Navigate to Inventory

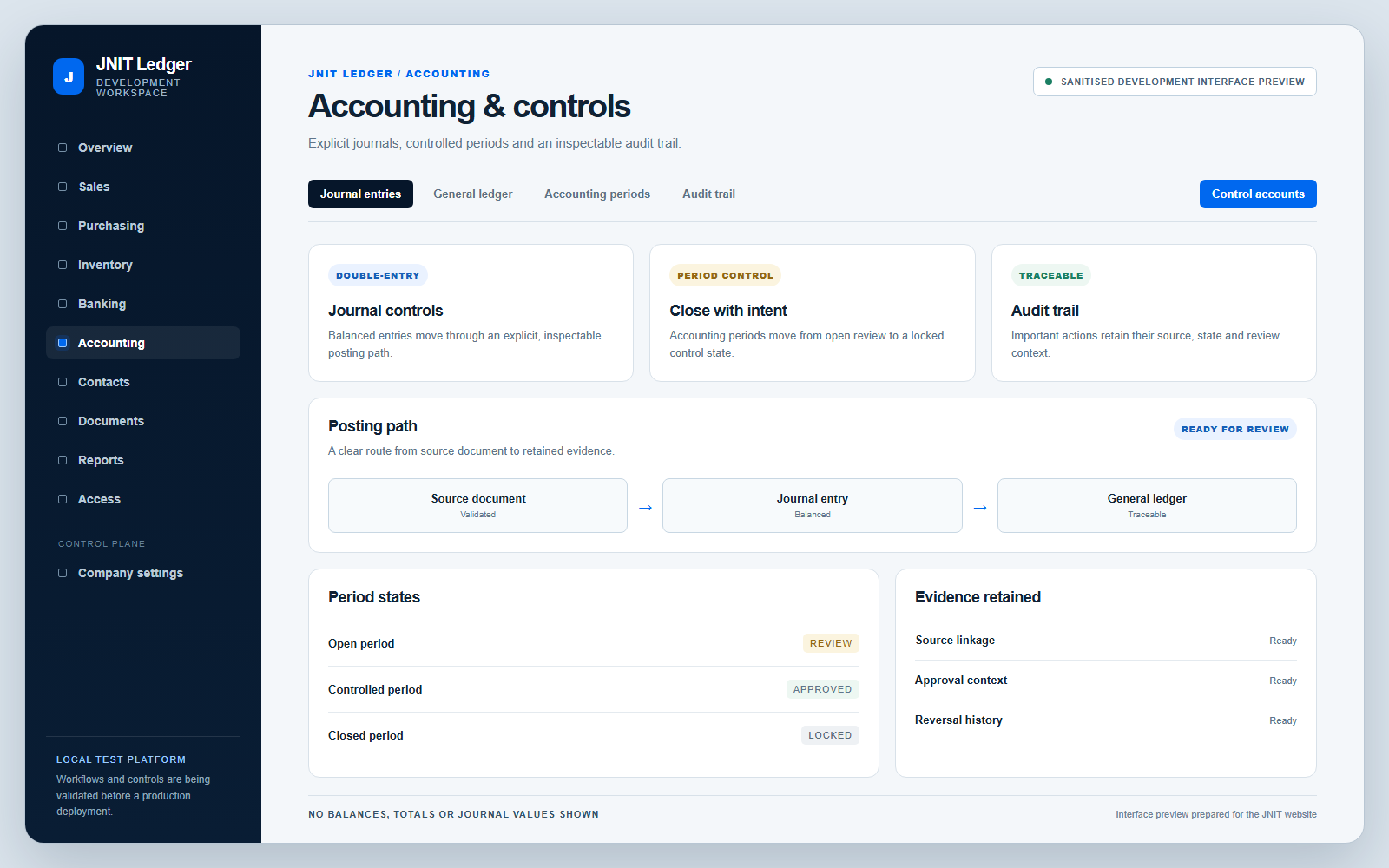click(x=143, y=265)
